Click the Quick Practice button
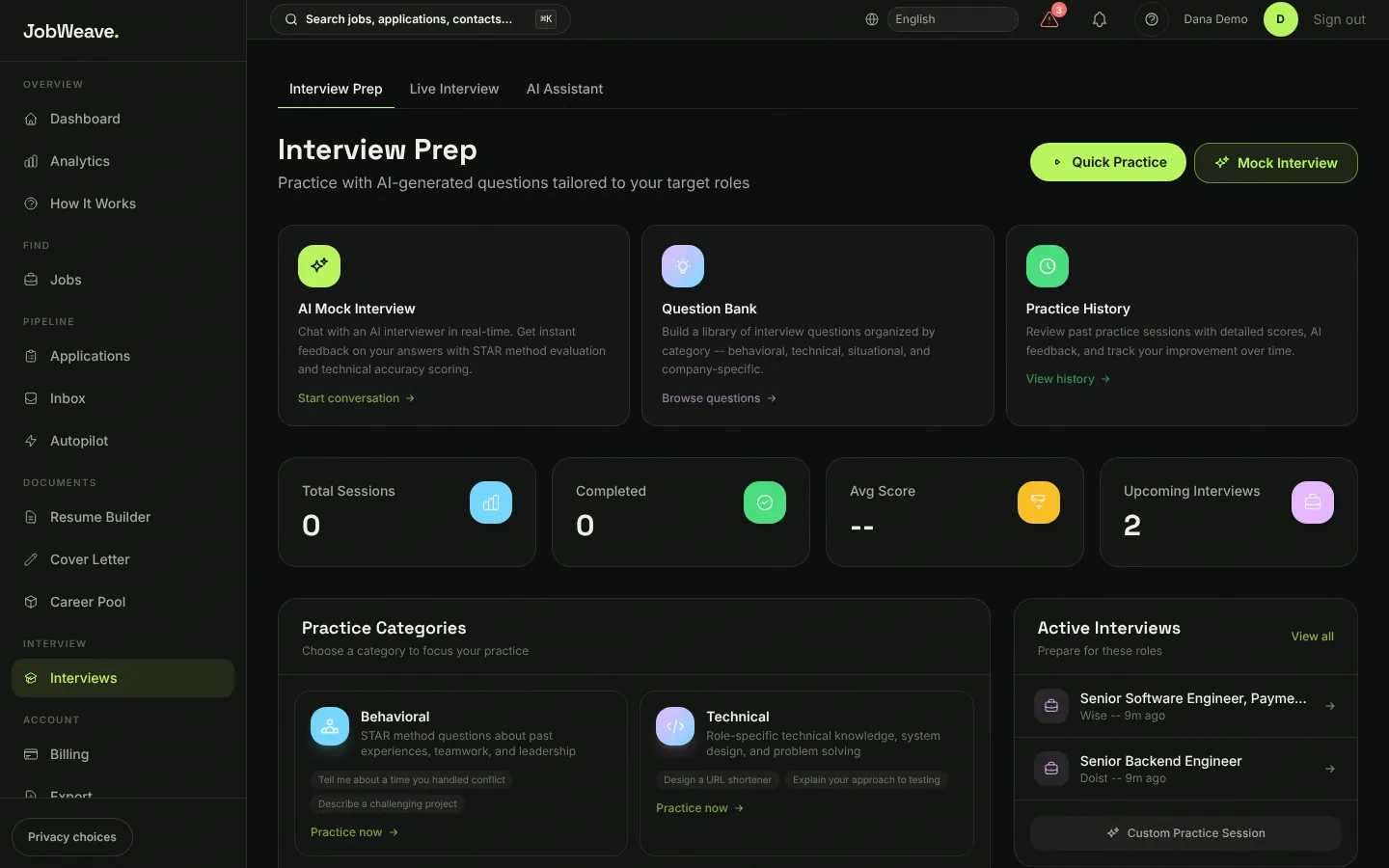Image resolution: width=1389 pixels, height=868 pixels. [x=1108, y=162]
